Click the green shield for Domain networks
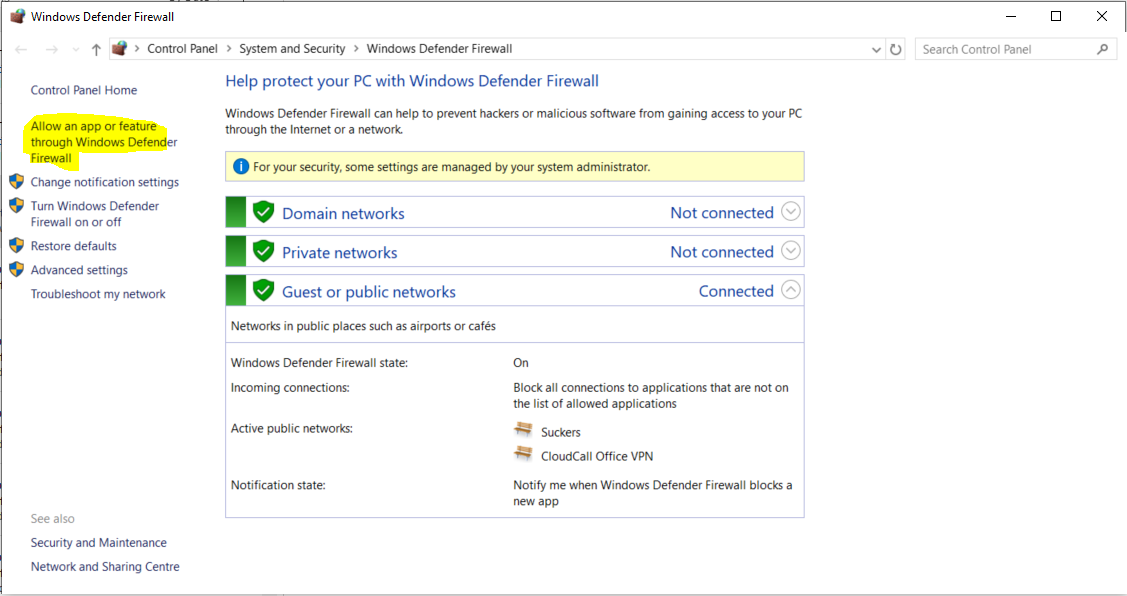 (x=263, y=212)
